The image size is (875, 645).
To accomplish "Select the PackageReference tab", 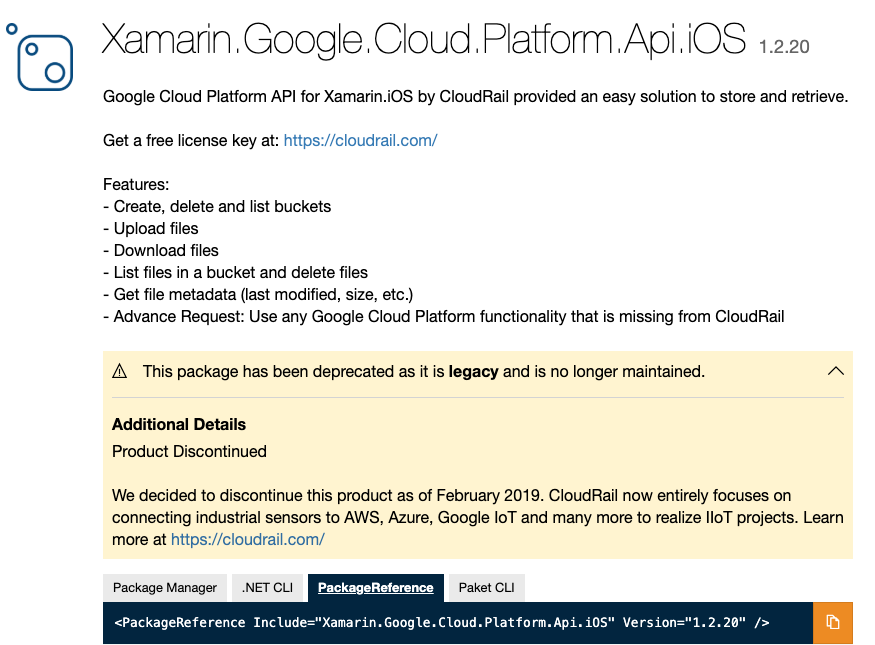I will 375,588.
